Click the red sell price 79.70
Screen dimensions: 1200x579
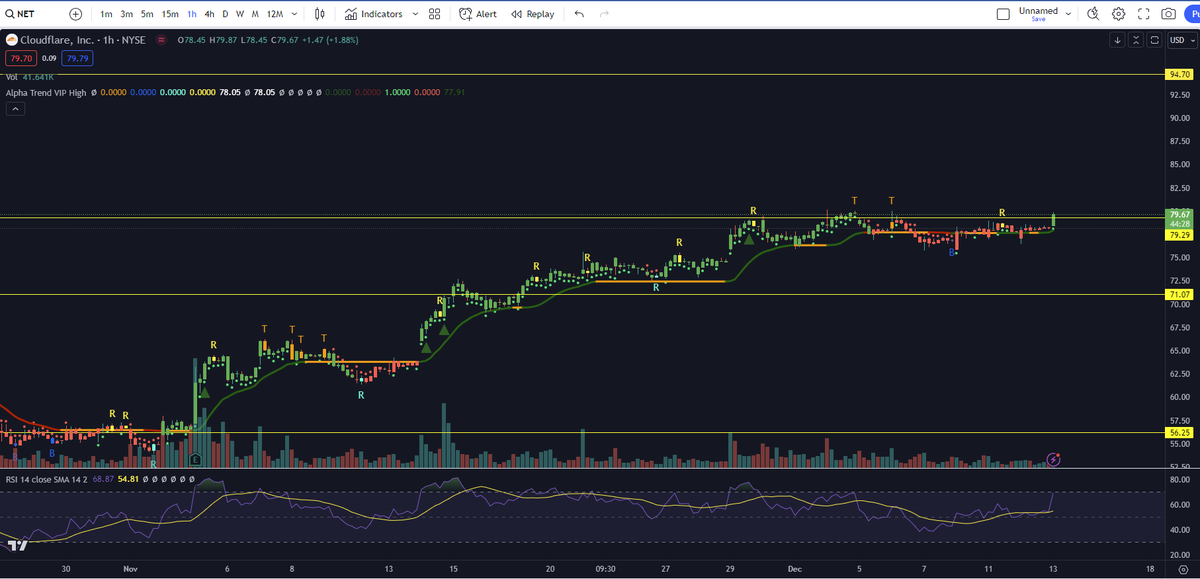(19, 59)
